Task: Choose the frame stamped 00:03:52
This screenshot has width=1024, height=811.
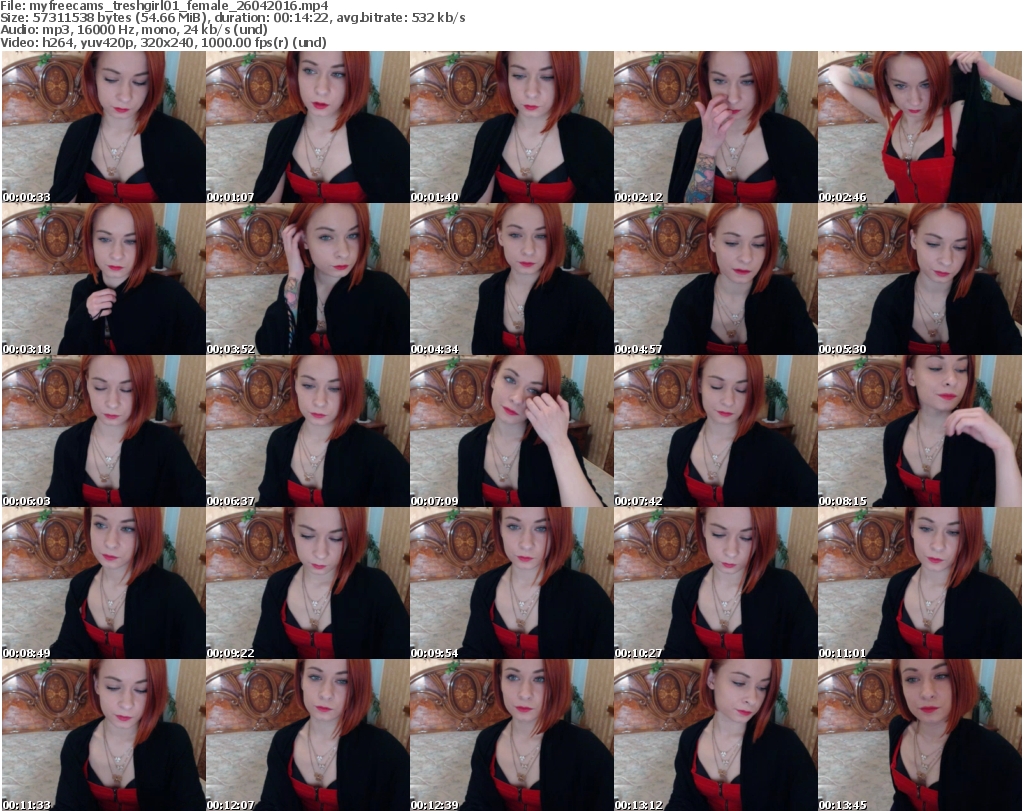Action: pos(308,279)
